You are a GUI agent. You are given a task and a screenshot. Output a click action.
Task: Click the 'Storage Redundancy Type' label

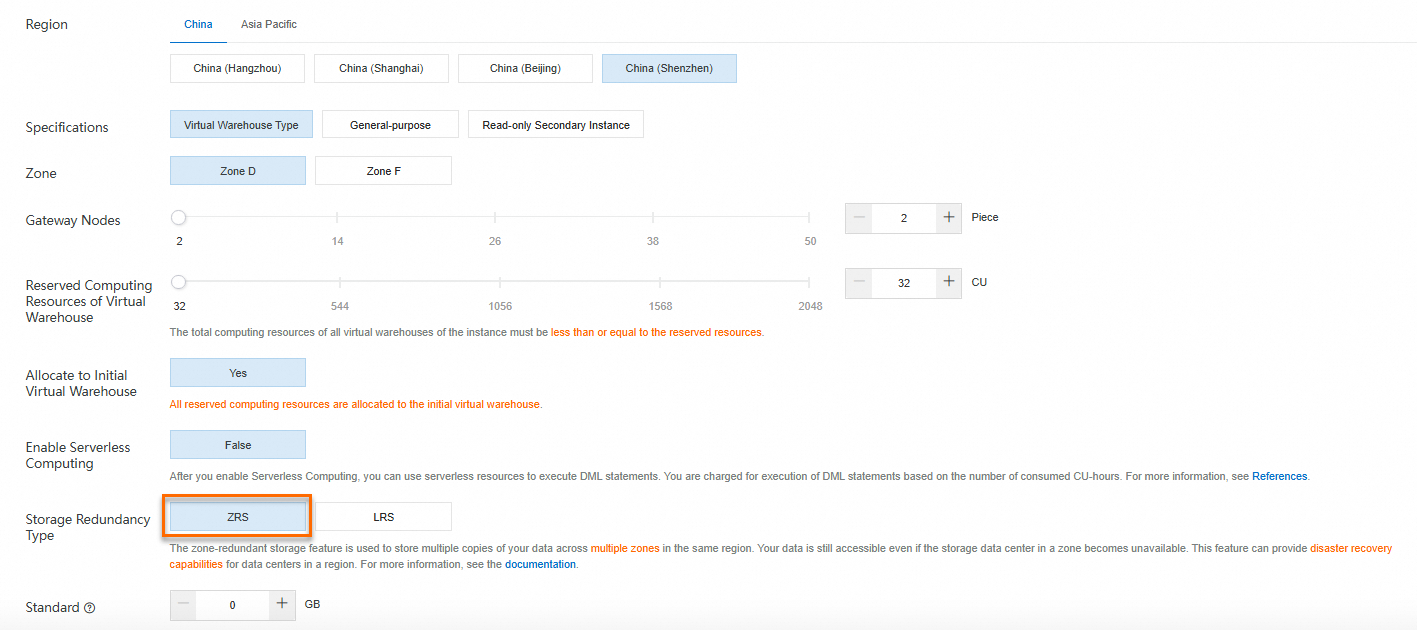click(88, 527)
